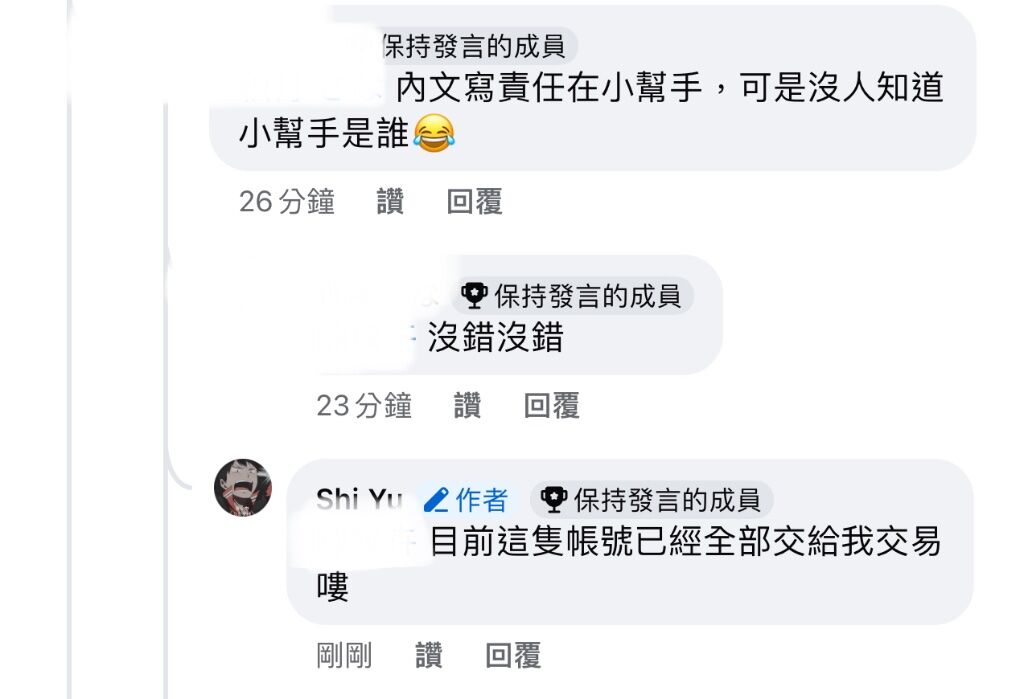Click the trophy icon above 沒錯沒錯
1024x699 pixels.
tap(474, 296)
